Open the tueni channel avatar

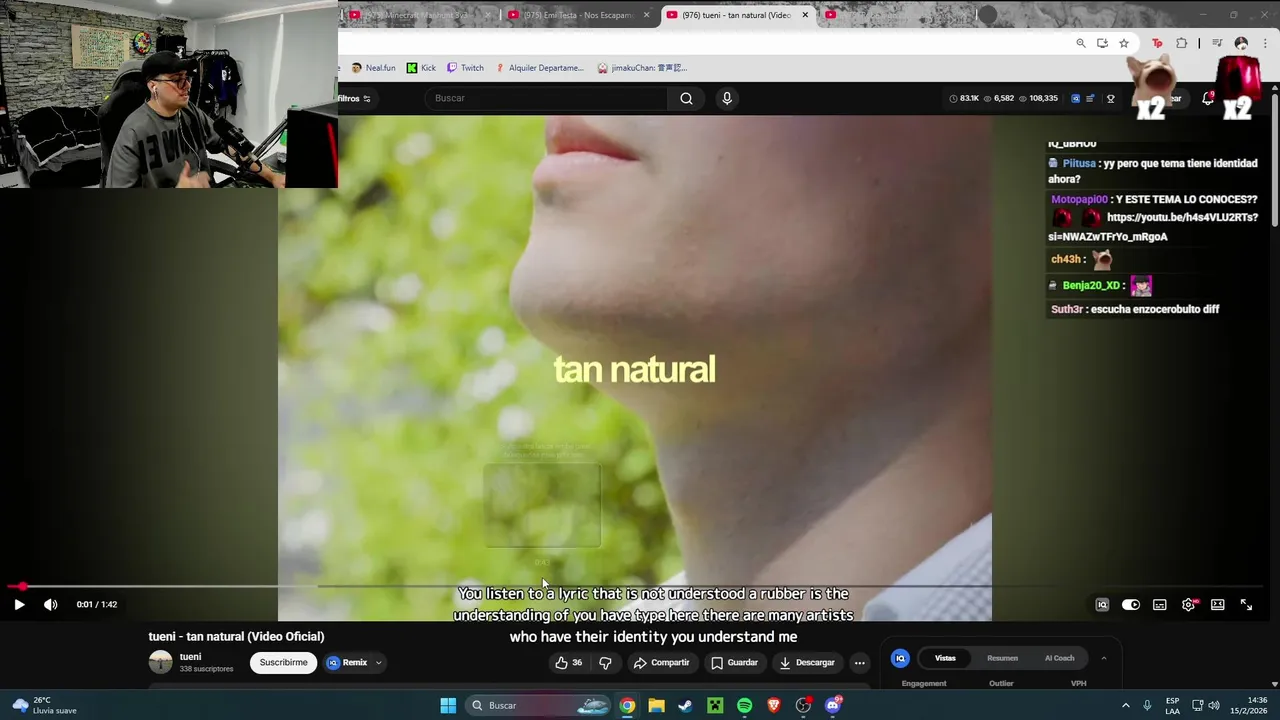160,663
